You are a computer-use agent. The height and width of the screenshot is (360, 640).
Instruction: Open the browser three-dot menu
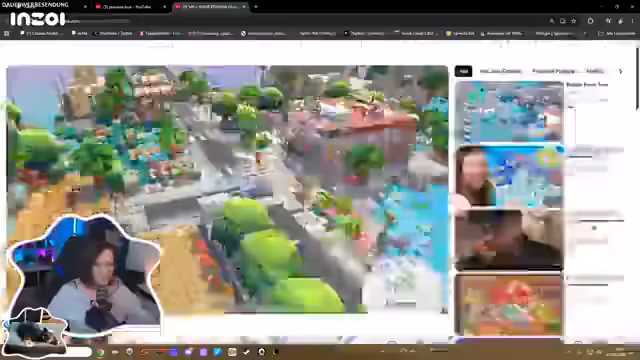[633, 21]
